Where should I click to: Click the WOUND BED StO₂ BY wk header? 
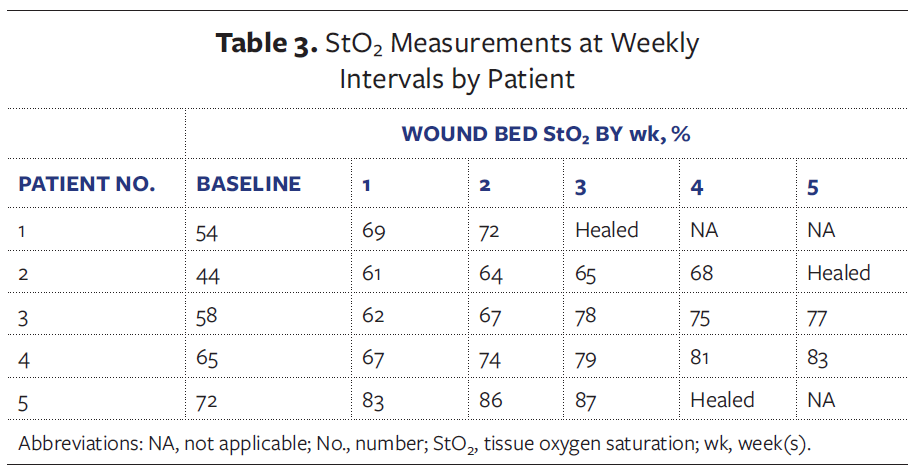pyautogui.click(x=545, y=133)
